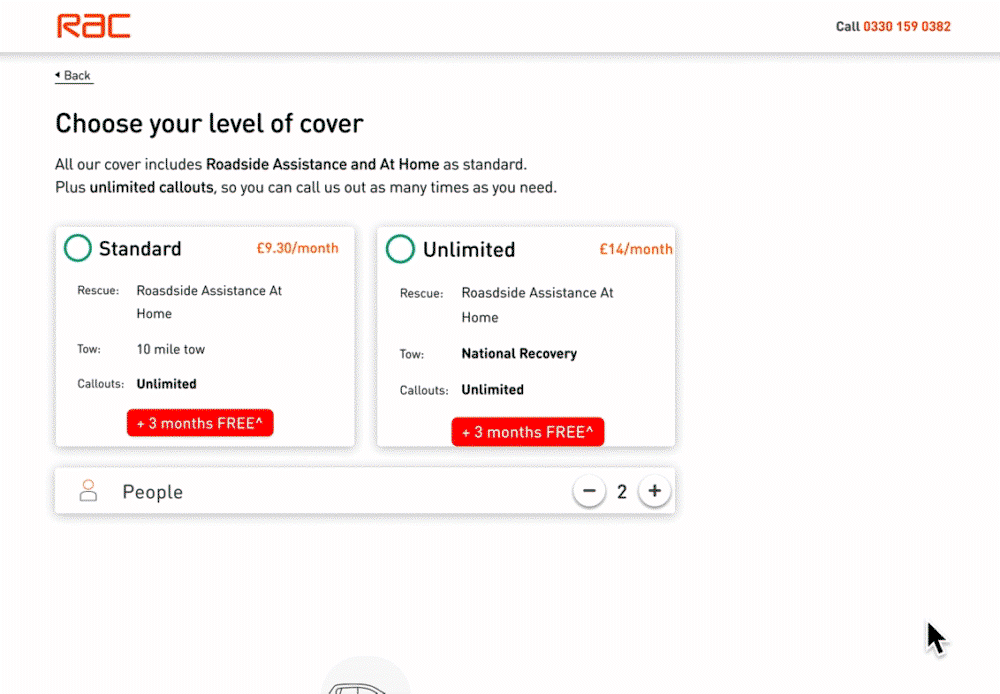Click the £14/month price text
Viewport: 1000px width, 694px height.
(636, 249)
